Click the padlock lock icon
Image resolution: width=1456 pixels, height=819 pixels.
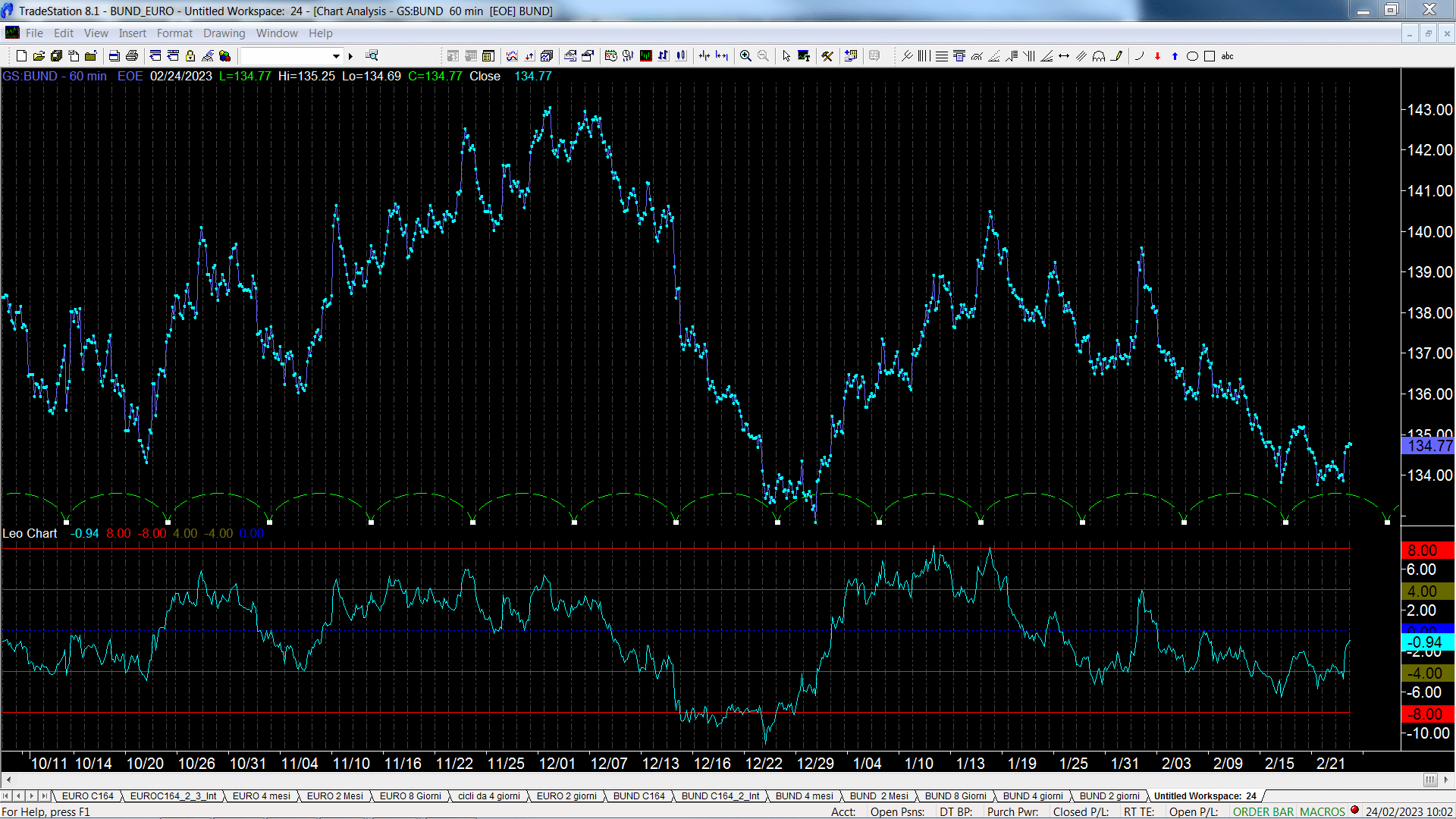pyautogui.click(x=190, y=56)
